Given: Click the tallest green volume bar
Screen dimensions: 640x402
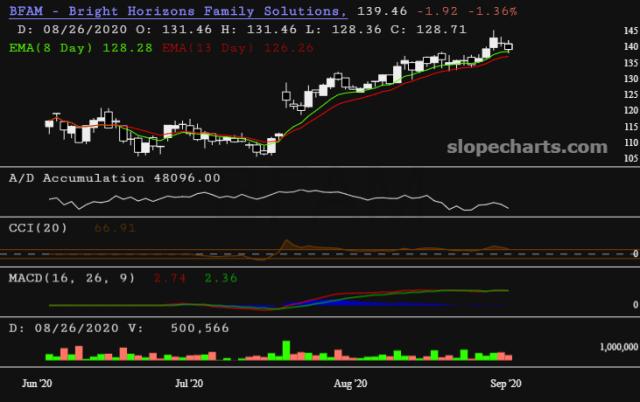Looking at the screenshot, I should coord(286,350).
